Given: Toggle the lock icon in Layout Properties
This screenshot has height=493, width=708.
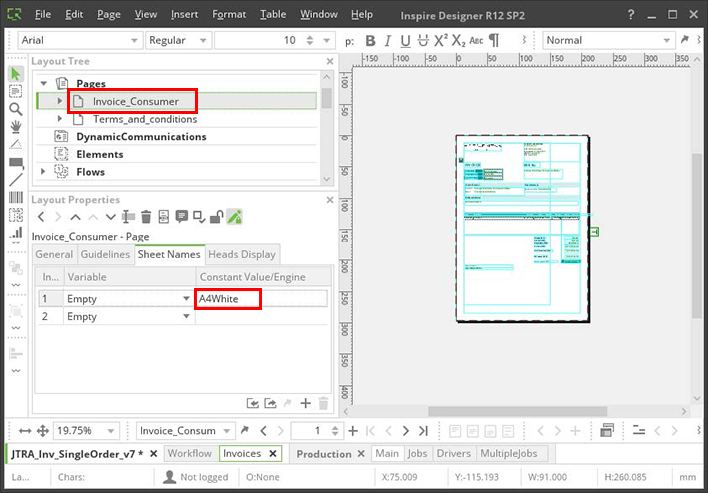Looking at the screenshot, I should pos(216,217).
